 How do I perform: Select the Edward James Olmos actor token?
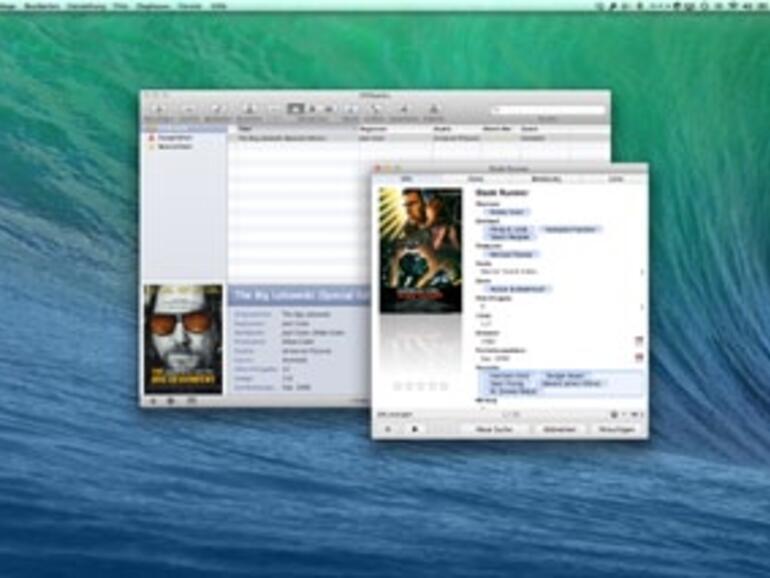(572, 384)
